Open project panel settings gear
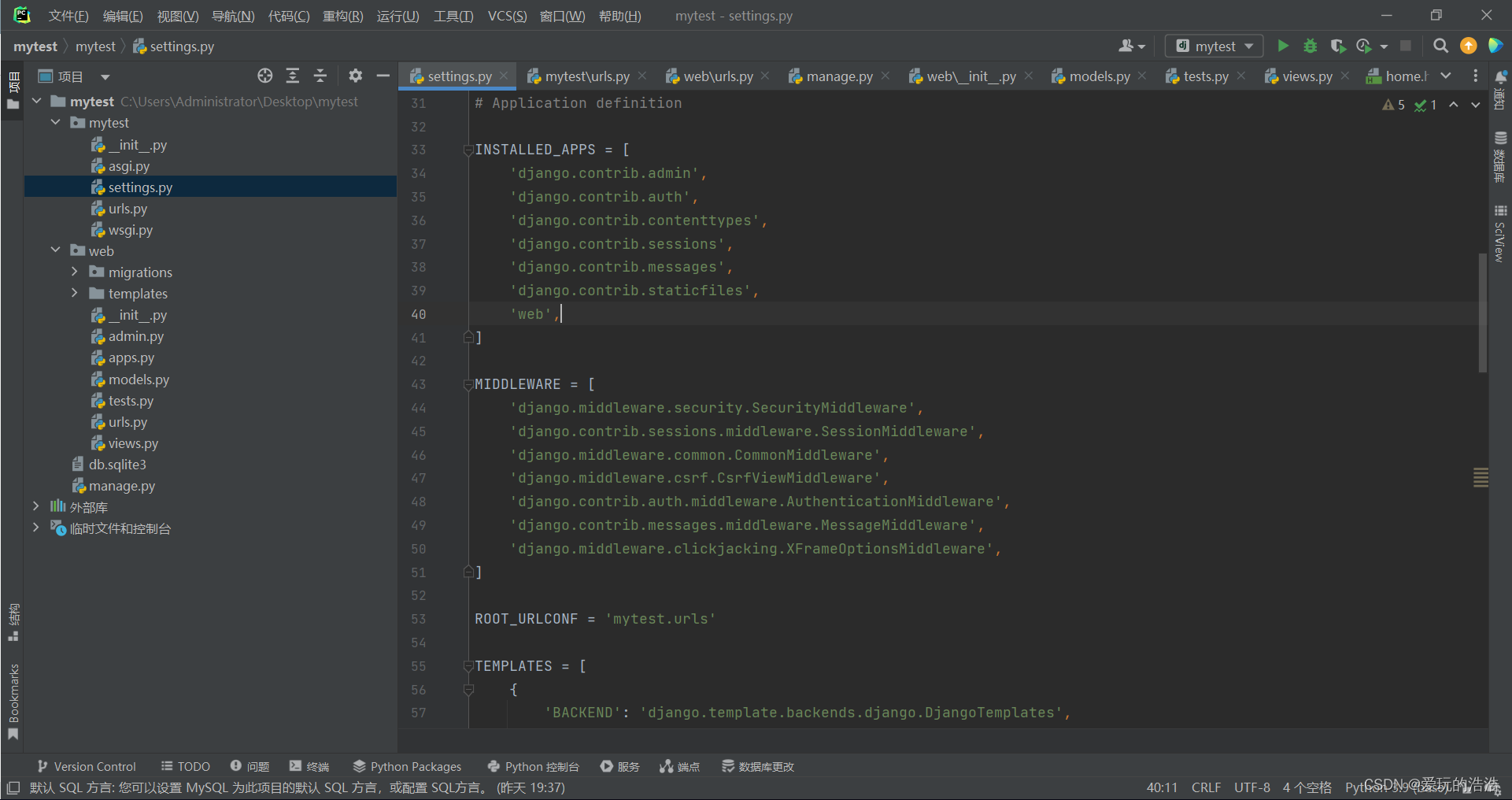 356,76
